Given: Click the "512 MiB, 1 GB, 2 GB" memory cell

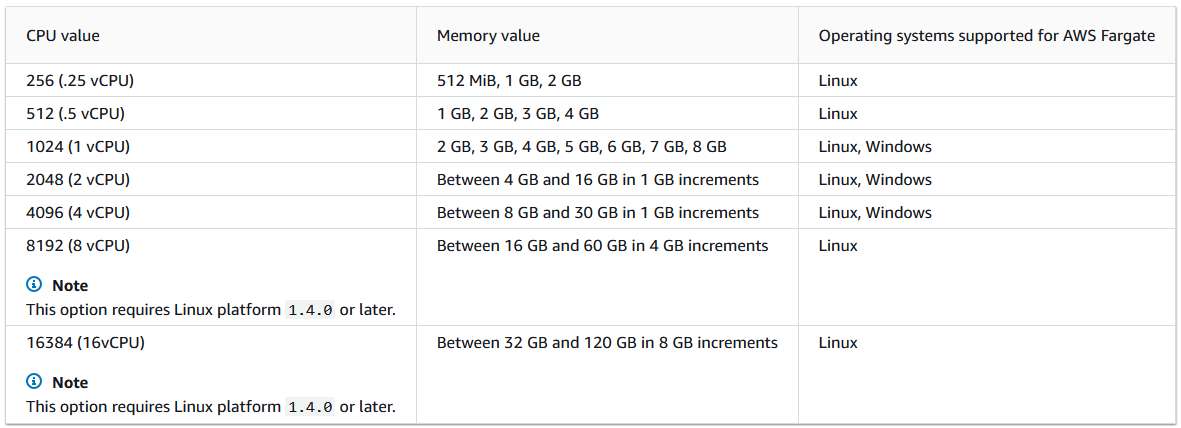Looking at the screenshot, I should click(523, 81).
